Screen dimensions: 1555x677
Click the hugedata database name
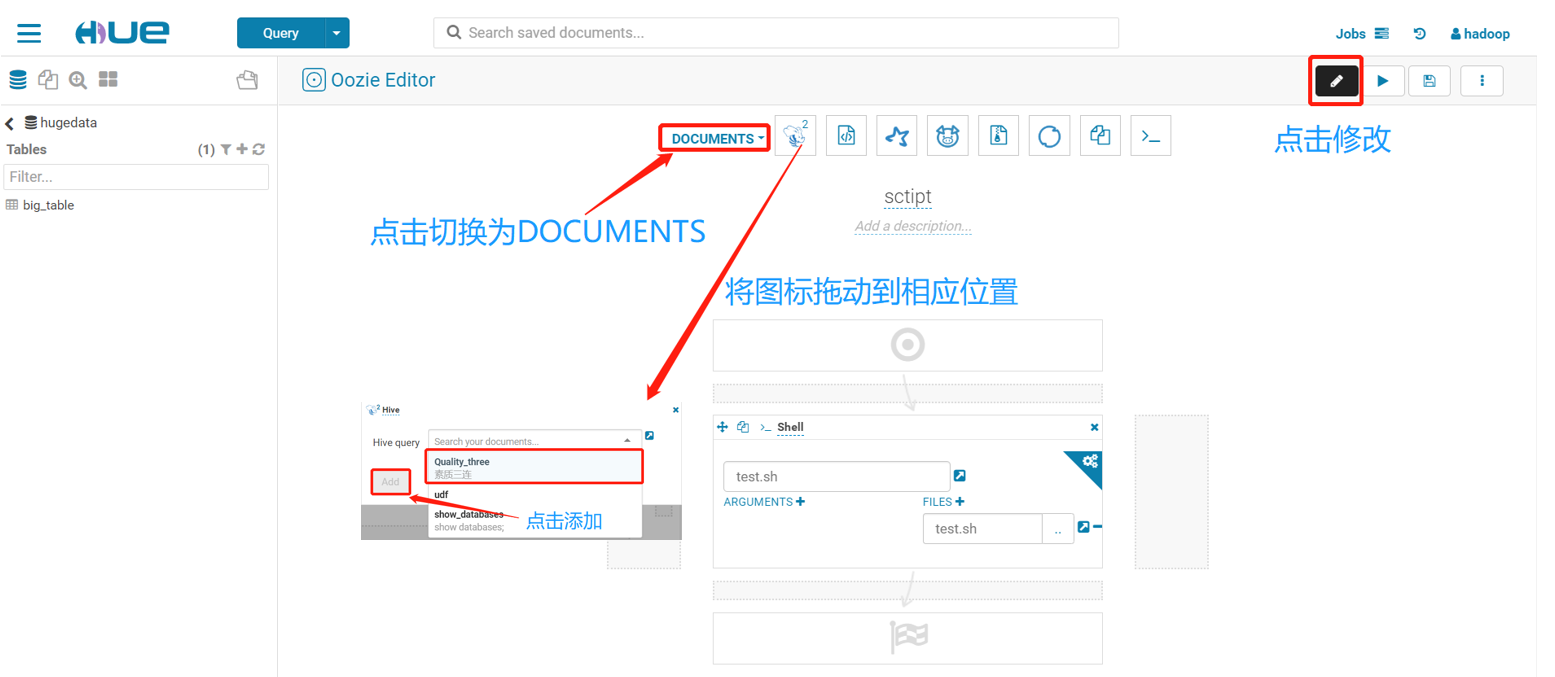coord(68,123)
